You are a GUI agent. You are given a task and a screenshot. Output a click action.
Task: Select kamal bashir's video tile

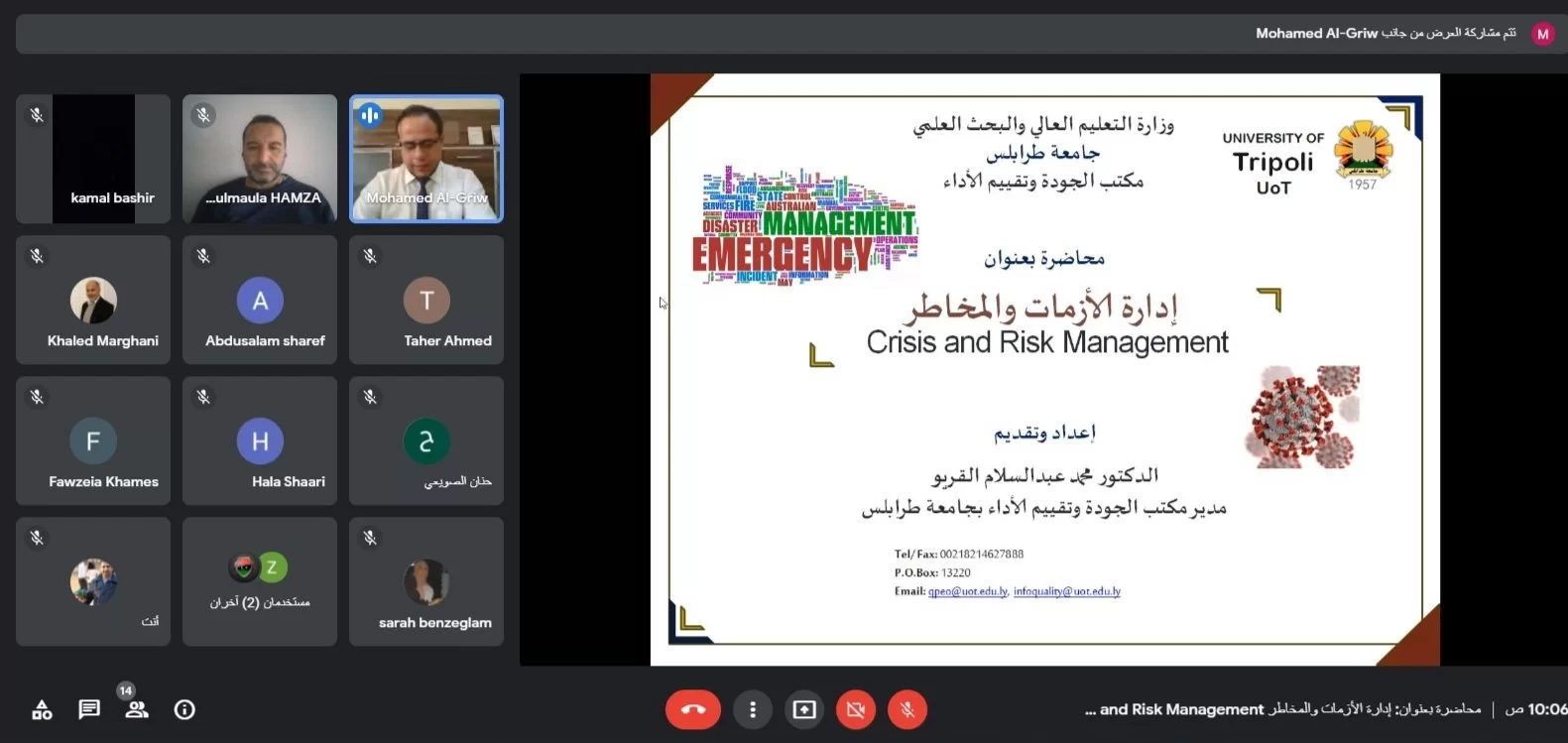93,159
